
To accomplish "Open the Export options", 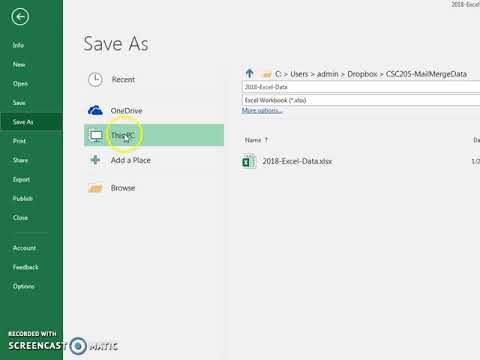I will 21,180.
